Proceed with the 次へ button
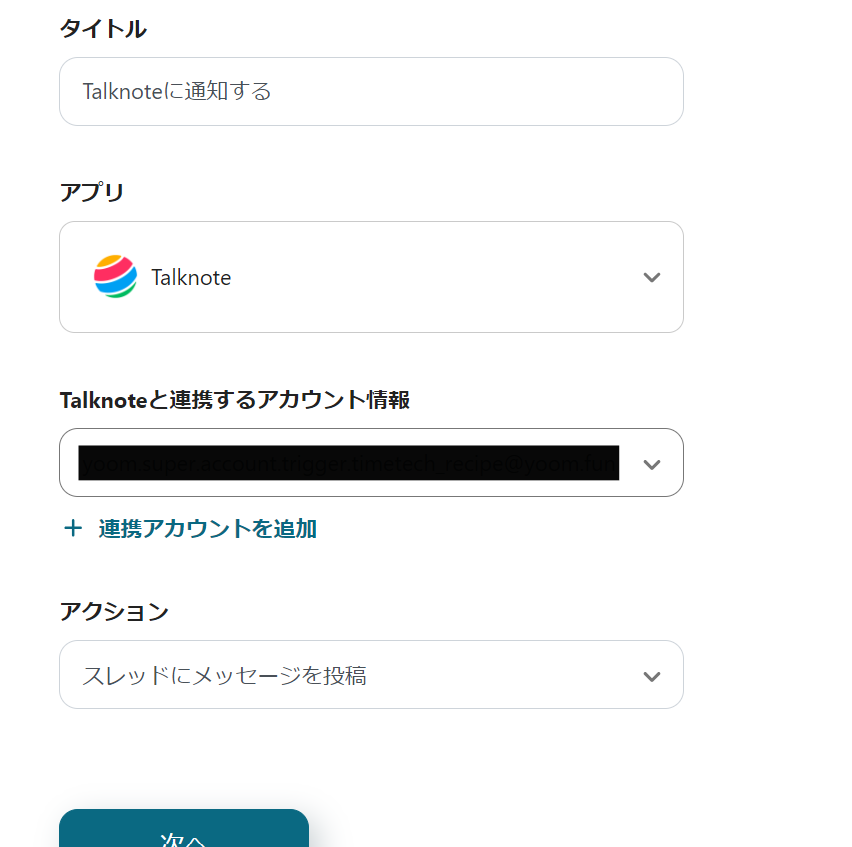 tap(184, 828)
